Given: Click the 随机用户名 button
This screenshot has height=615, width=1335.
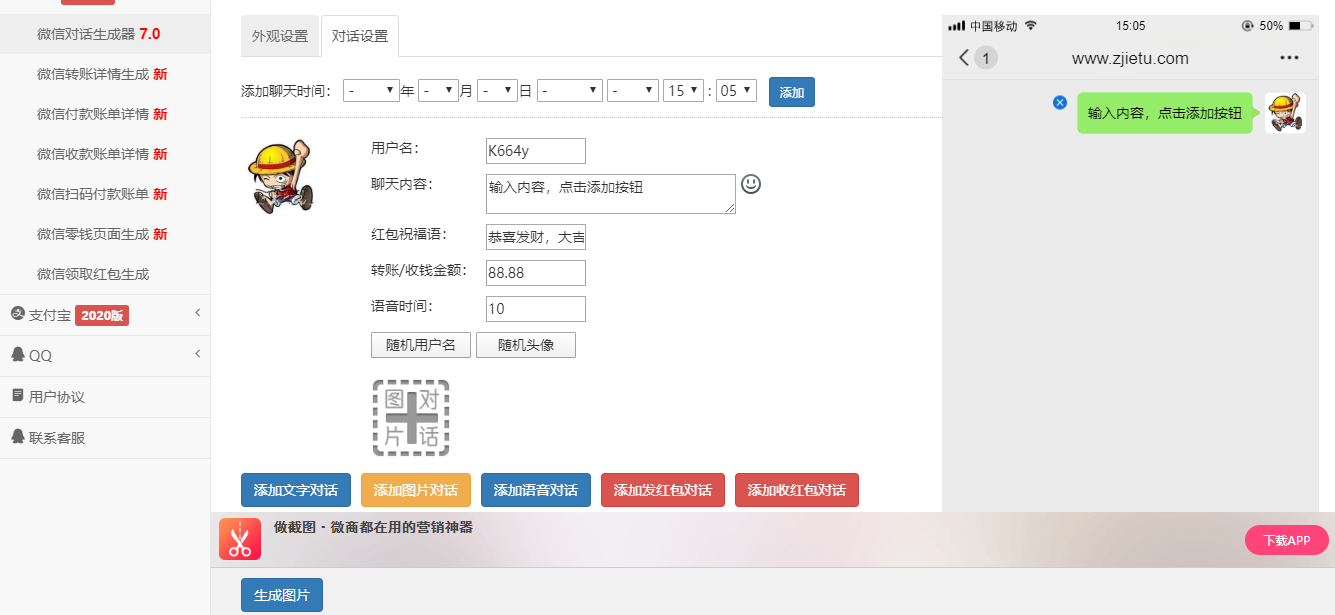Looking at the screenshot, I should pos(421,345).
